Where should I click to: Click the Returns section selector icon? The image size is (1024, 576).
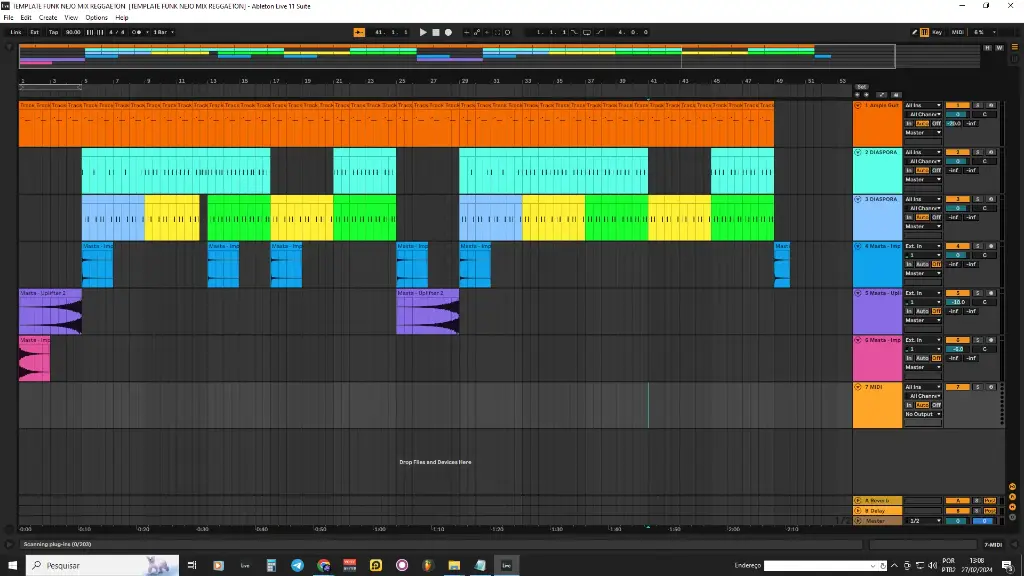click(1012, 497)
